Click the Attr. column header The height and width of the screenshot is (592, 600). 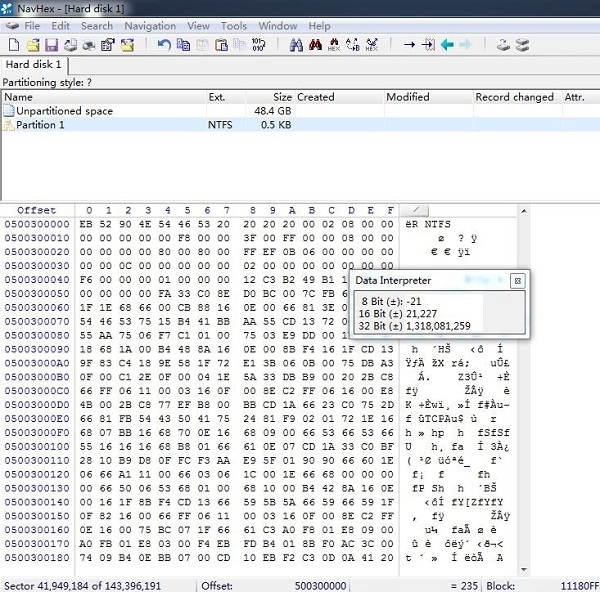click(580, 97)
